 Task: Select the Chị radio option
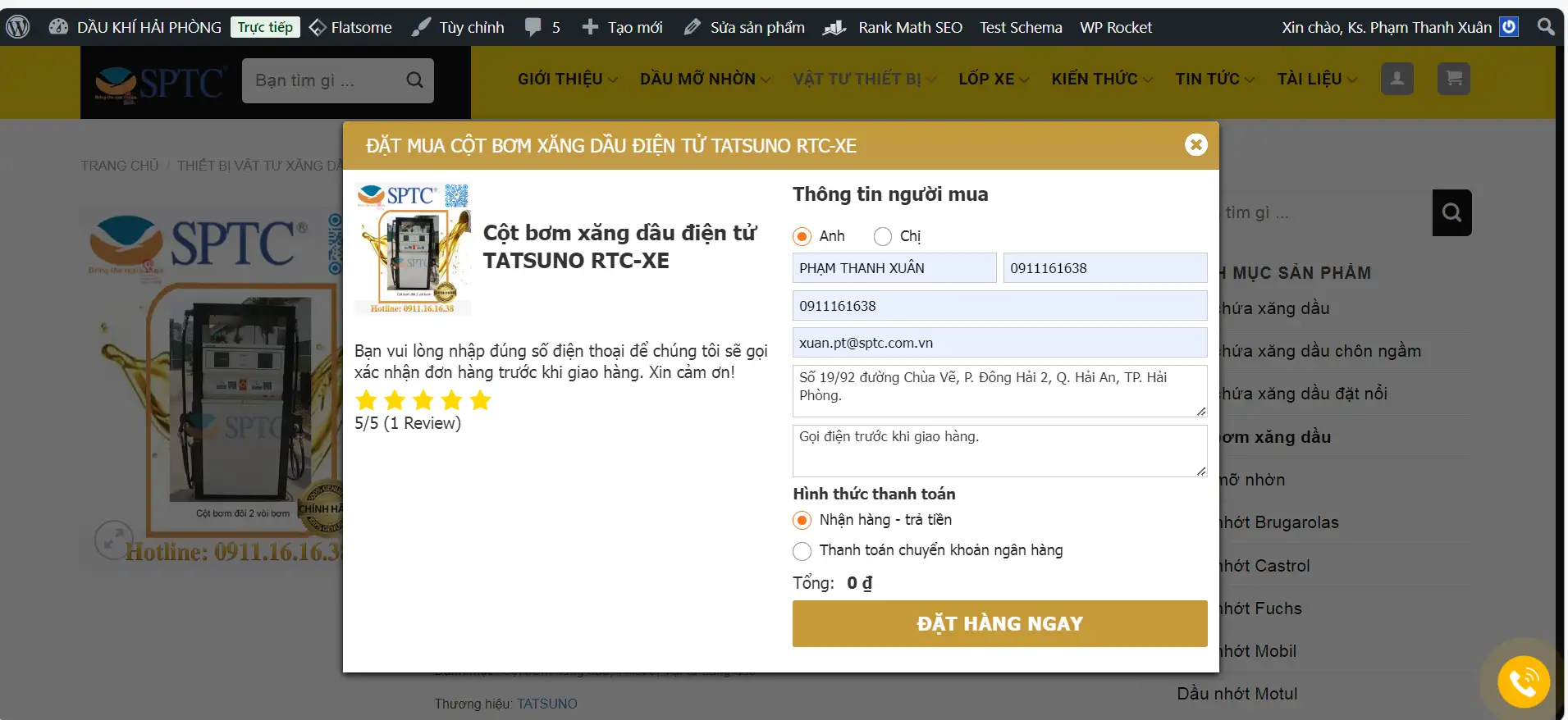click(x=883, y=236)
